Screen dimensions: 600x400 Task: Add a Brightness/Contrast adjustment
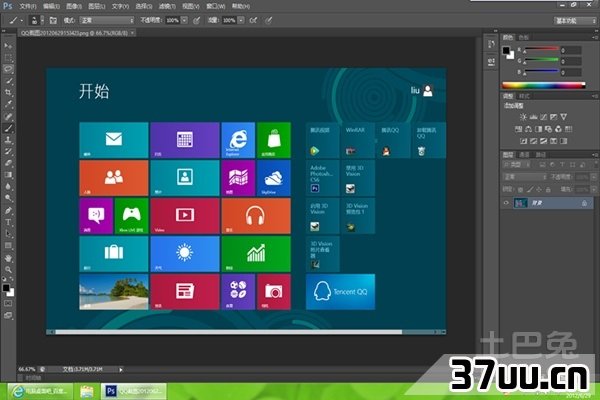[x=523, y=117]
